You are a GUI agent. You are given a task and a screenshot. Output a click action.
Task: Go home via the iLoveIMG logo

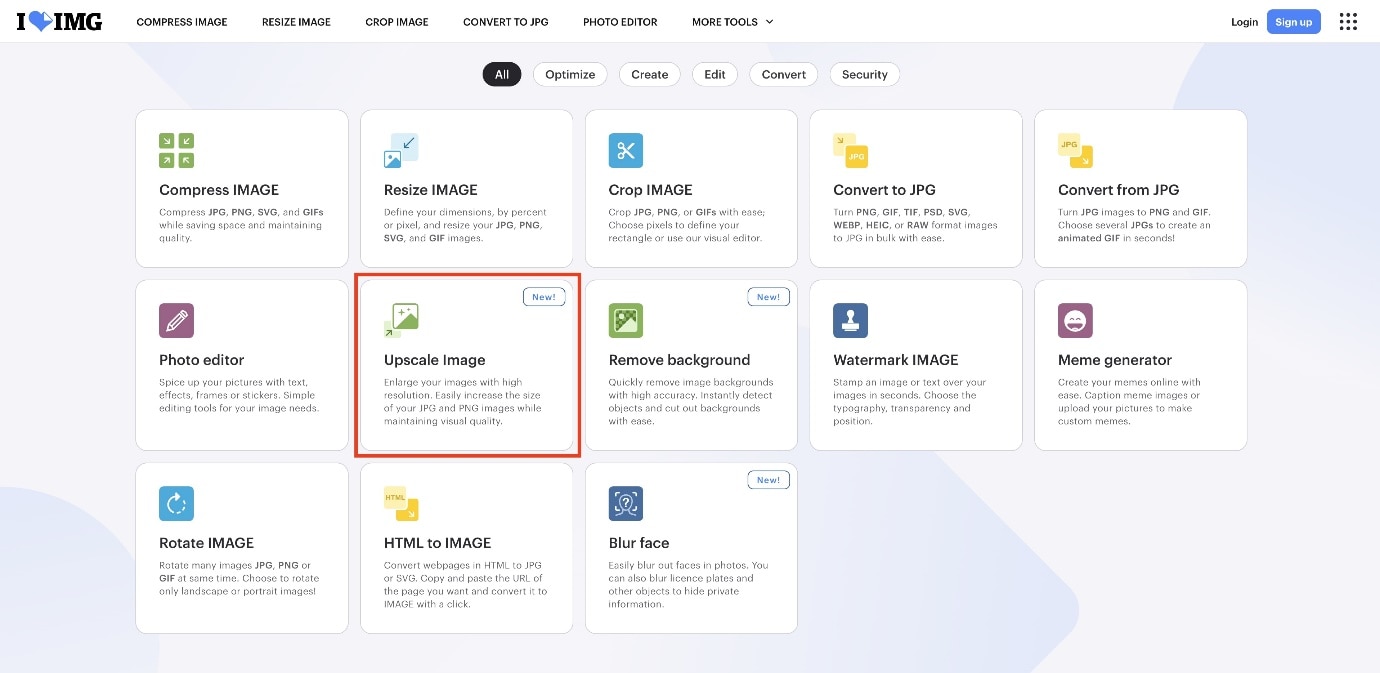(x=59, y=21)
